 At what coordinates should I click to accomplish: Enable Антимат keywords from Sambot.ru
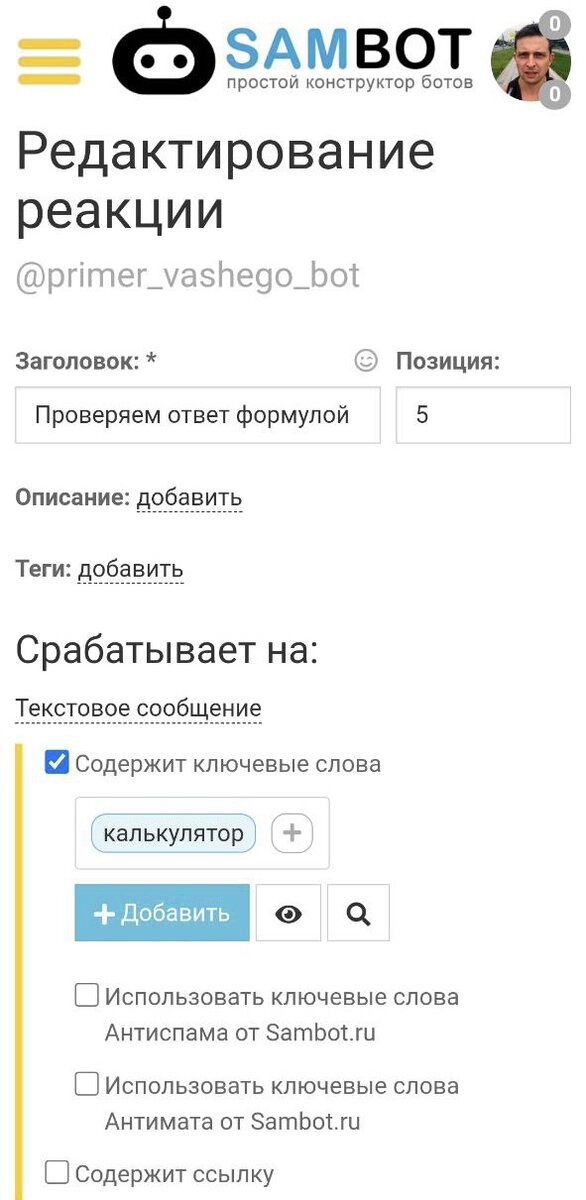85,1085
